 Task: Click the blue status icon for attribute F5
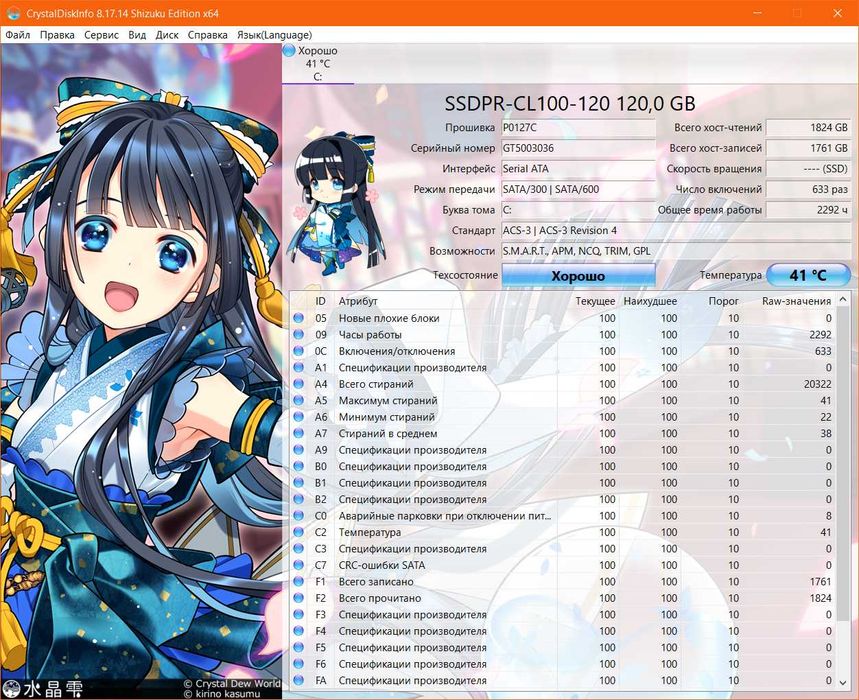tap(299, 647)
